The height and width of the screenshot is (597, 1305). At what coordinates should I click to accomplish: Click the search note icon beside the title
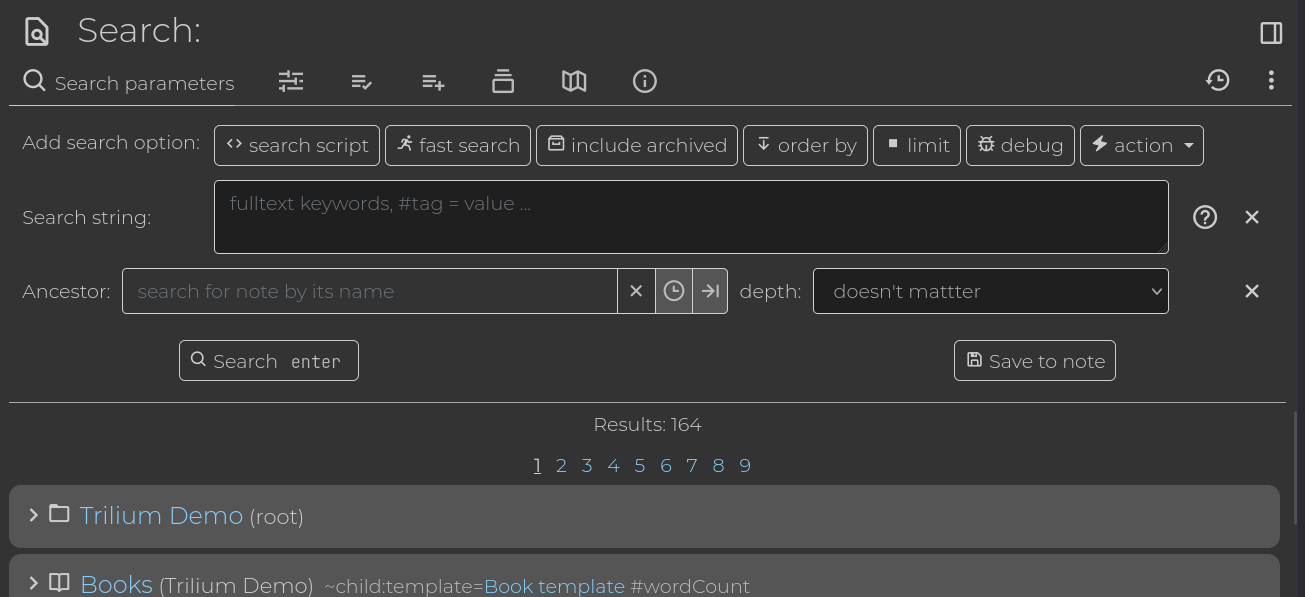pyautogui.click(x=37, y=32)
